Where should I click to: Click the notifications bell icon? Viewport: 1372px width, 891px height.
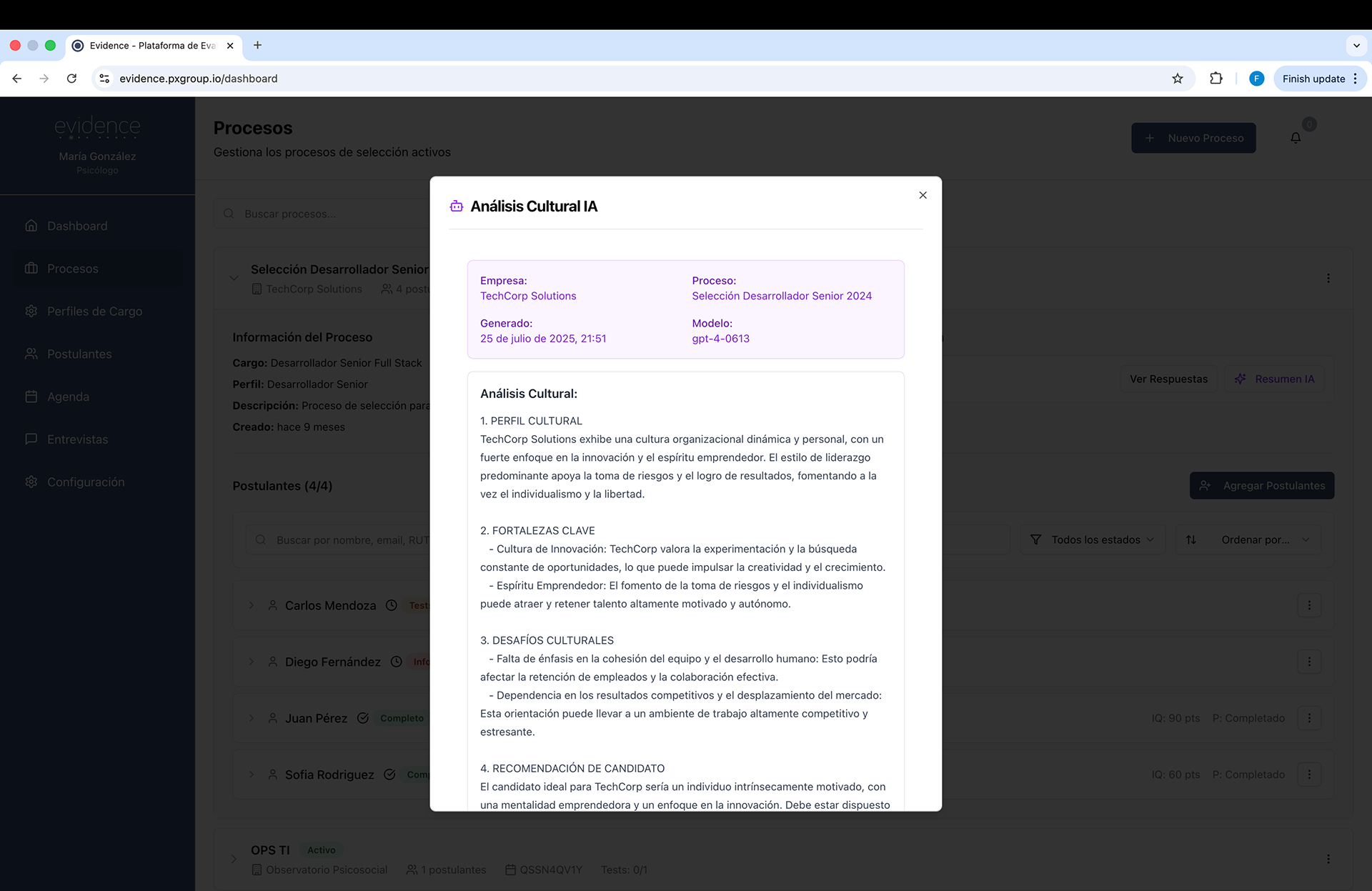(x=1296, y=138)
